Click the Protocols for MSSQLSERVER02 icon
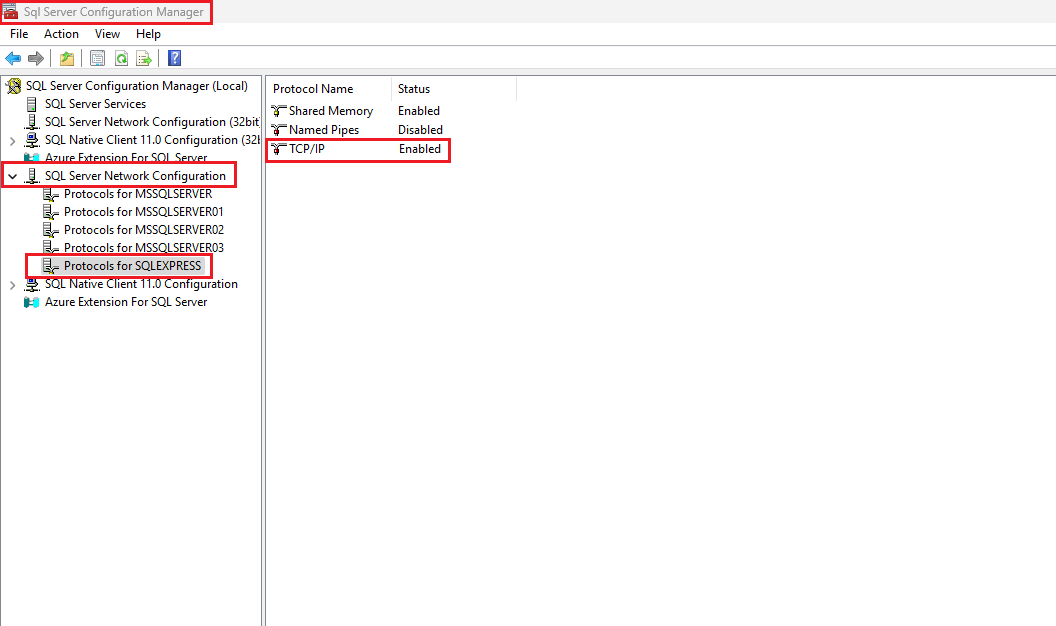Image resolution: width=1056 pixels, height=626 pixels. (x=51, y=230)
